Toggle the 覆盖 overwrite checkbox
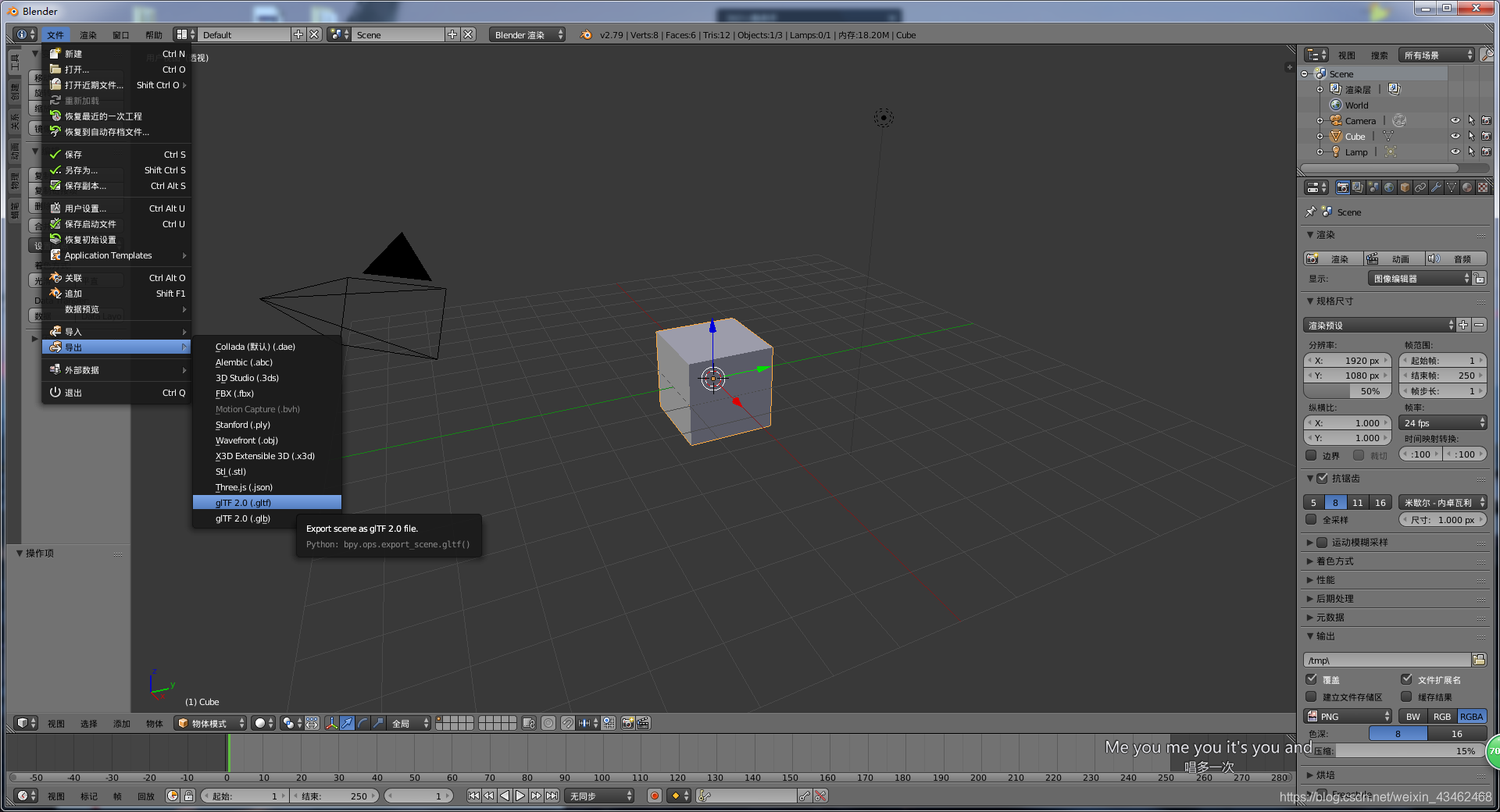The height and width of the screenshot is (812, 1500). (1311, 679)
